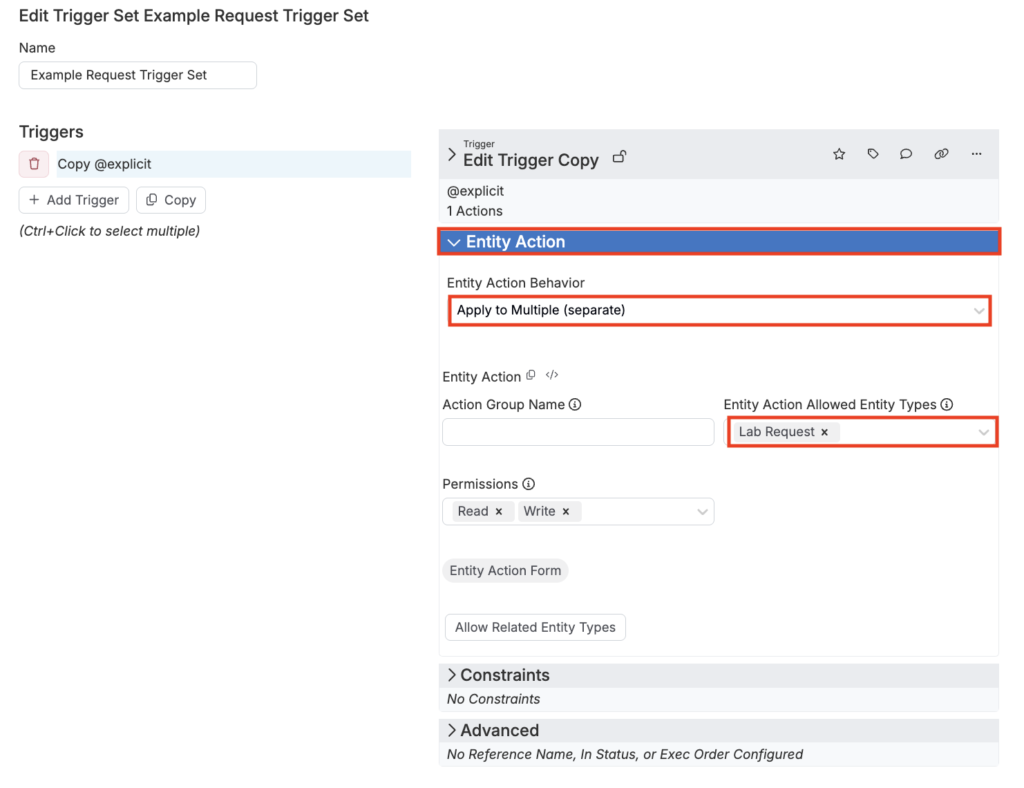The height and width of the screenshot is (788, 1024).
Task: Open comments with the speech bubble icon
Action: coord(906,154)
